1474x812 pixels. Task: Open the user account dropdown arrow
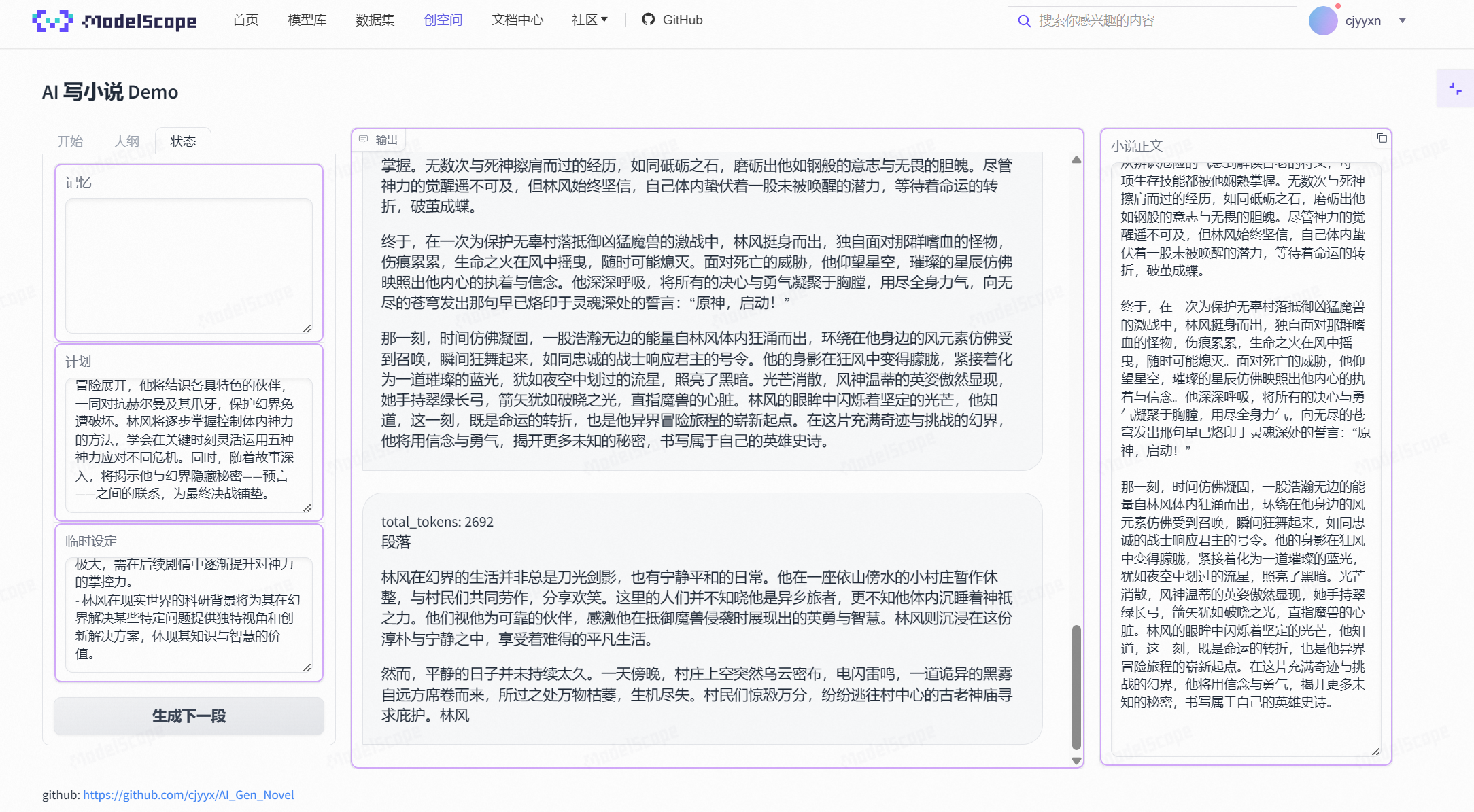[x=1403, y=21]
